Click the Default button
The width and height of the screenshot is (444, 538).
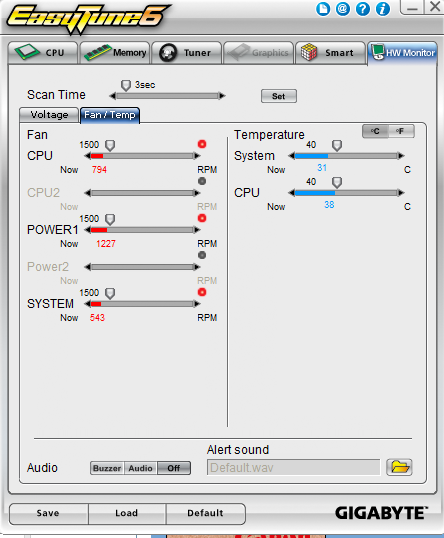[206, 513]
